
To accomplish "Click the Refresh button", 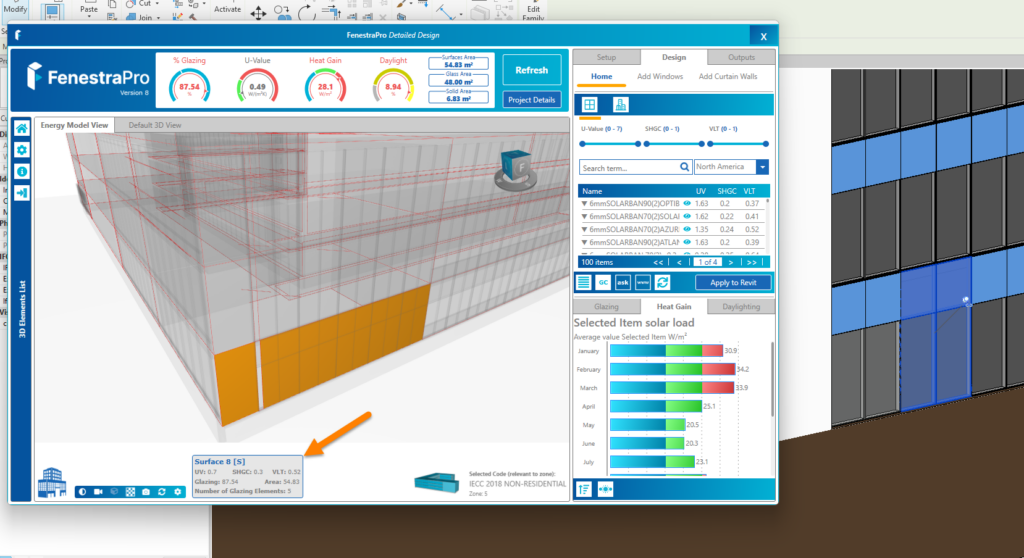I will pos(532,70).
